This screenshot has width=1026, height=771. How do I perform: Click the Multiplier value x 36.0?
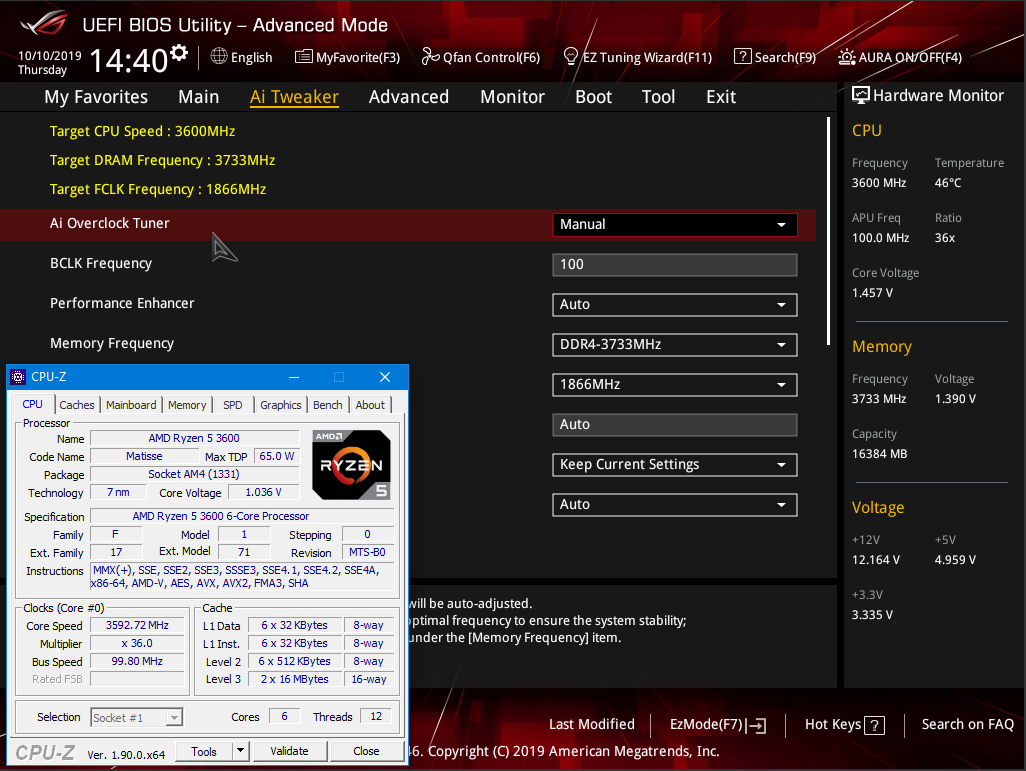[137, 643]
